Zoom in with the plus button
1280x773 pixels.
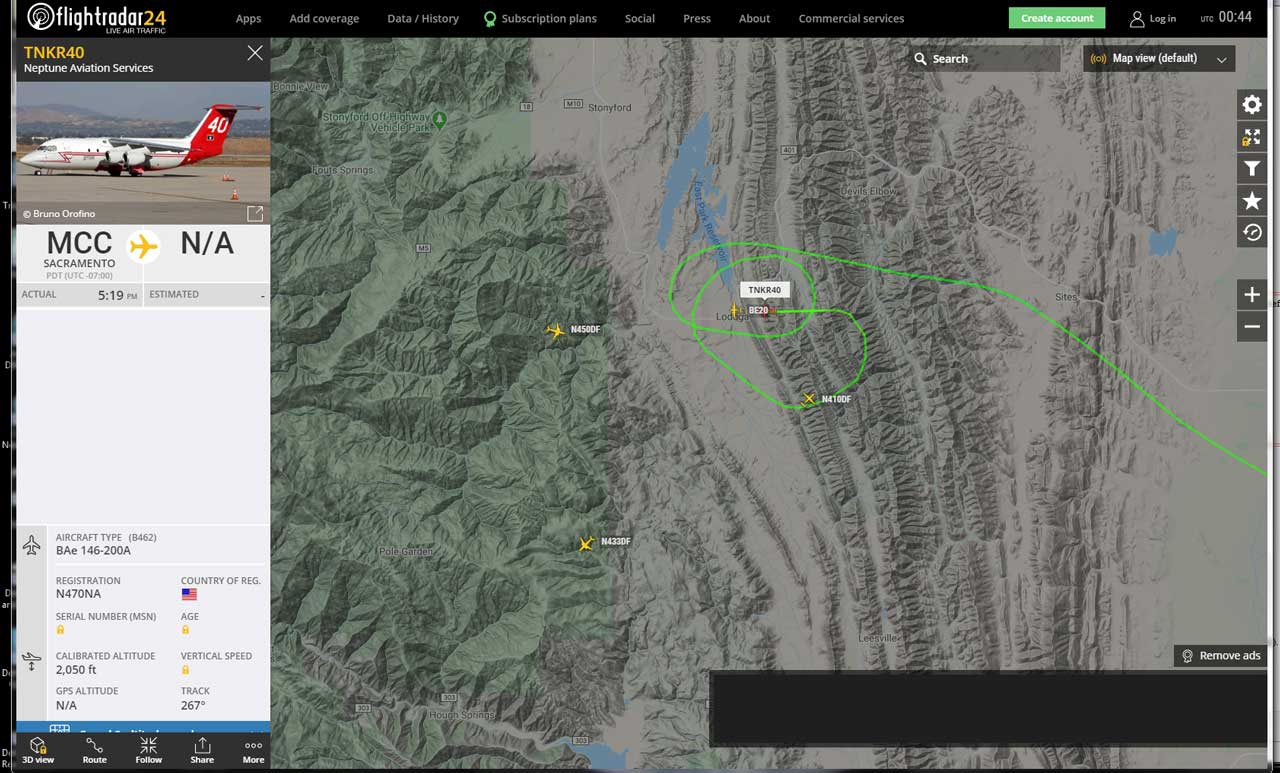click(1252, 295)
